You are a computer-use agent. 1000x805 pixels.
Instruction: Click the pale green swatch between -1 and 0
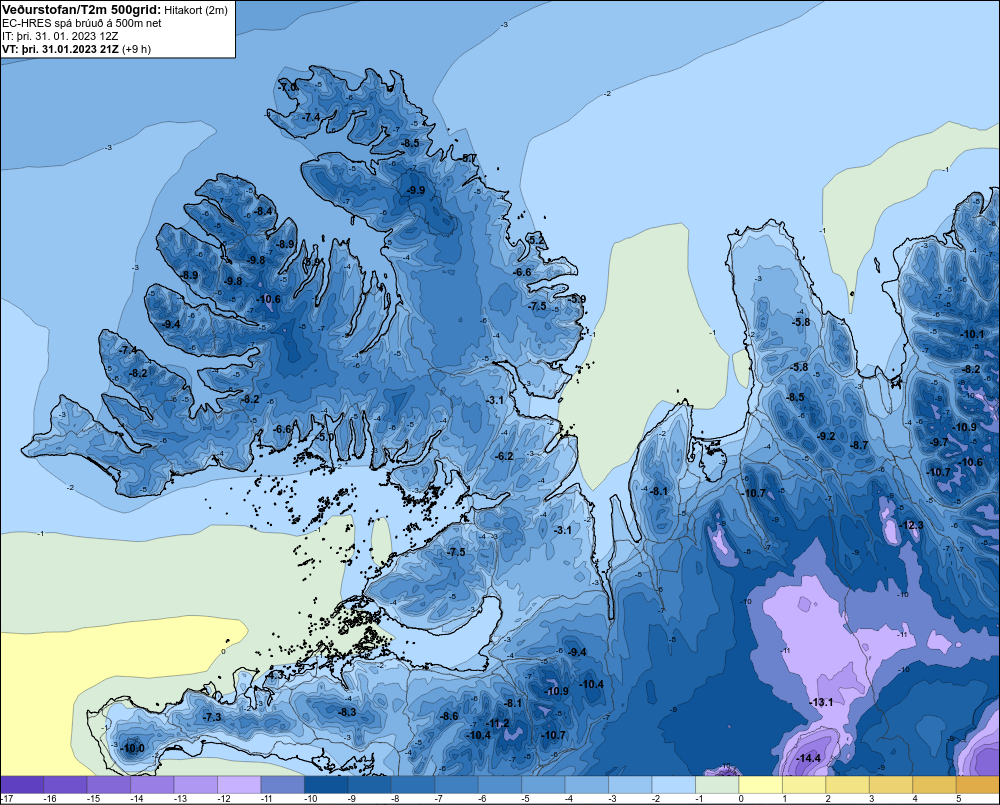pyautogui.click(x=717, y=785)
